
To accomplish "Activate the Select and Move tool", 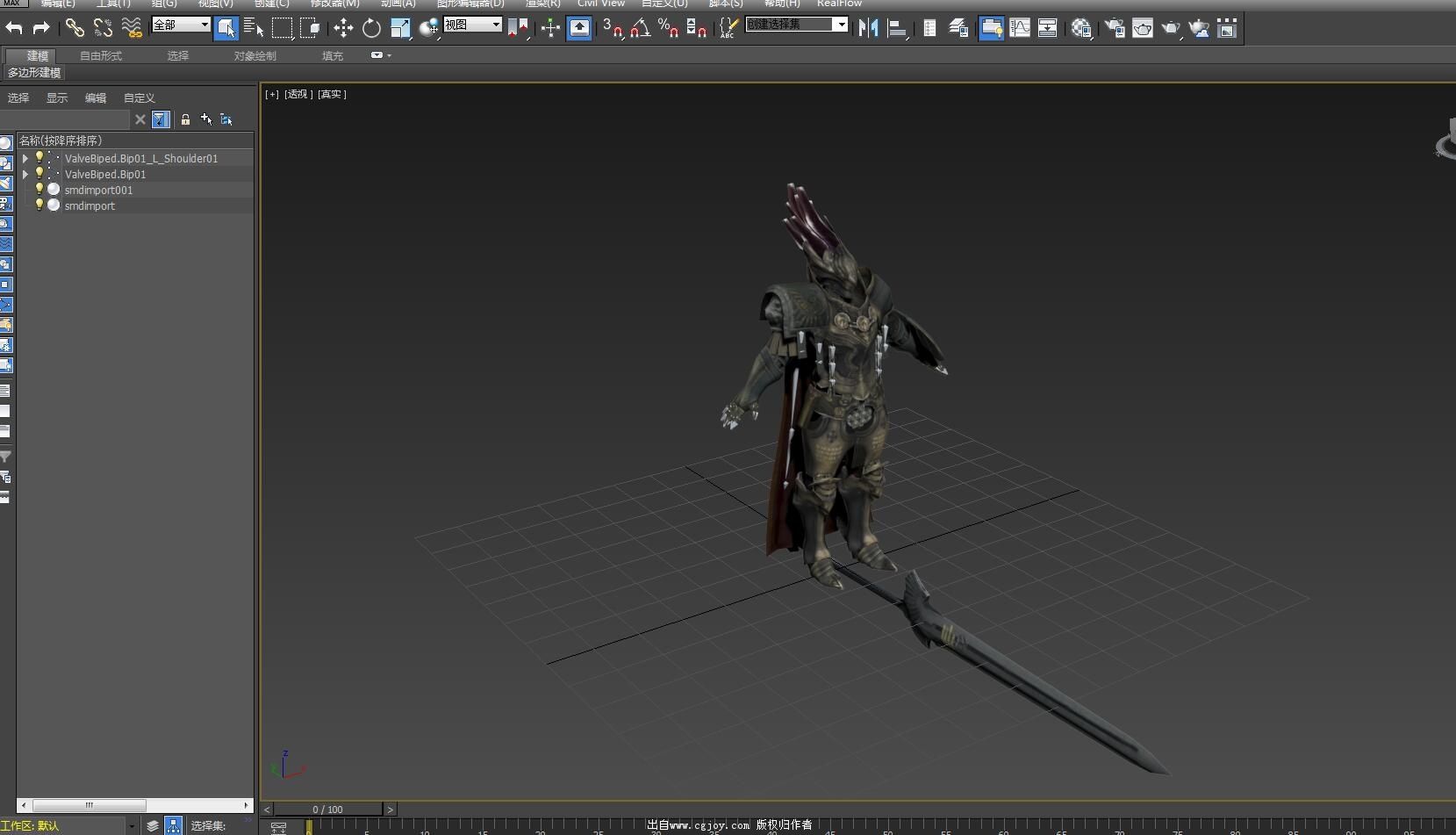I will [343, 28].
